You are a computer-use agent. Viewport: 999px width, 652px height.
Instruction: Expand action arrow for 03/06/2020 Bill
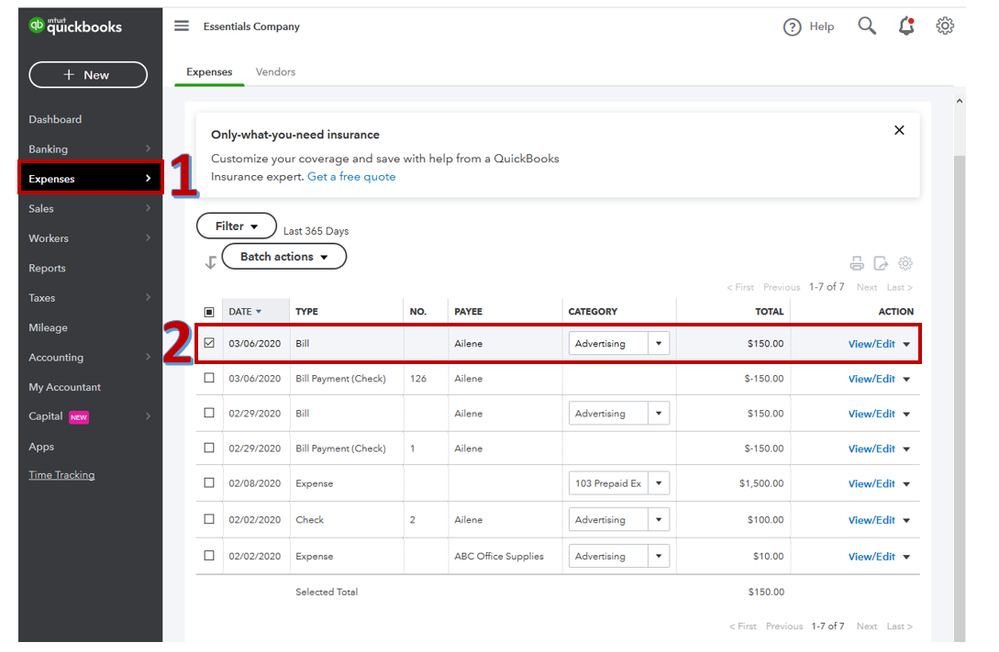(907, 344)
